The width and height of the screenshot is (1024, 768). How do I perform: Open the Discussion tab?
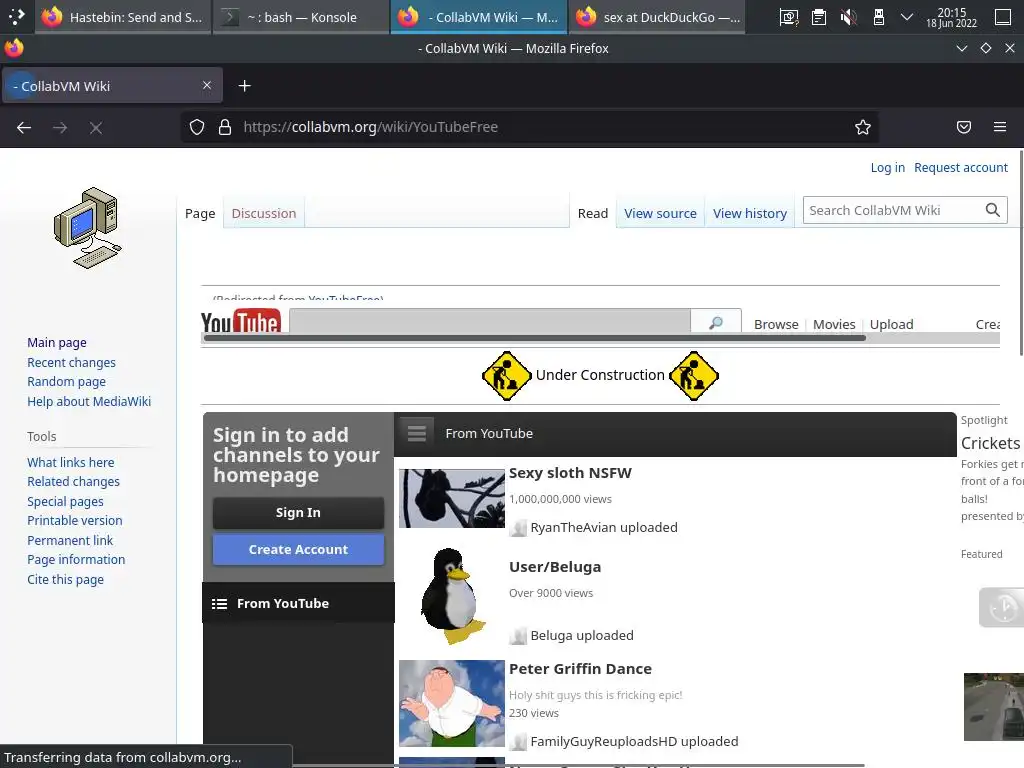click(x=264, y=214)
